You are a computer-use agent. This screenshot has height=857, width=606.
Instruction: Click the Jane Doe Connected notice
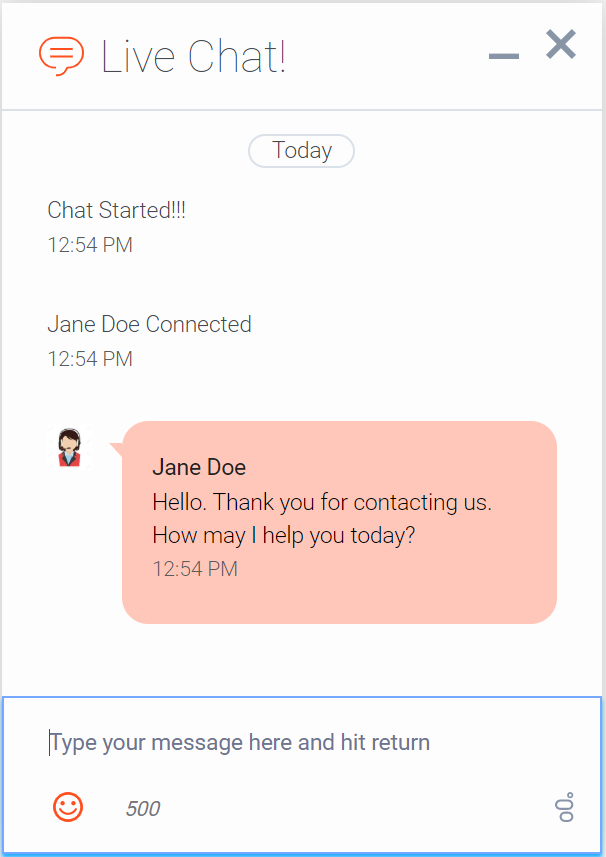tap(149, 324)
